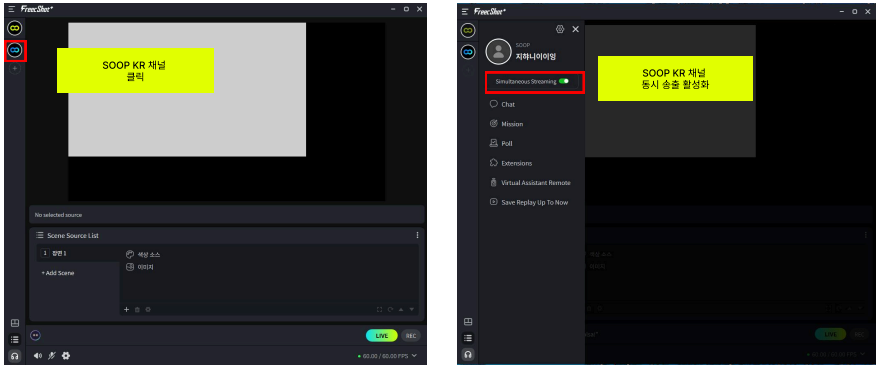Add a new channel with the plus icon in left window
This screenshot has width=880, height=370.
15,69
